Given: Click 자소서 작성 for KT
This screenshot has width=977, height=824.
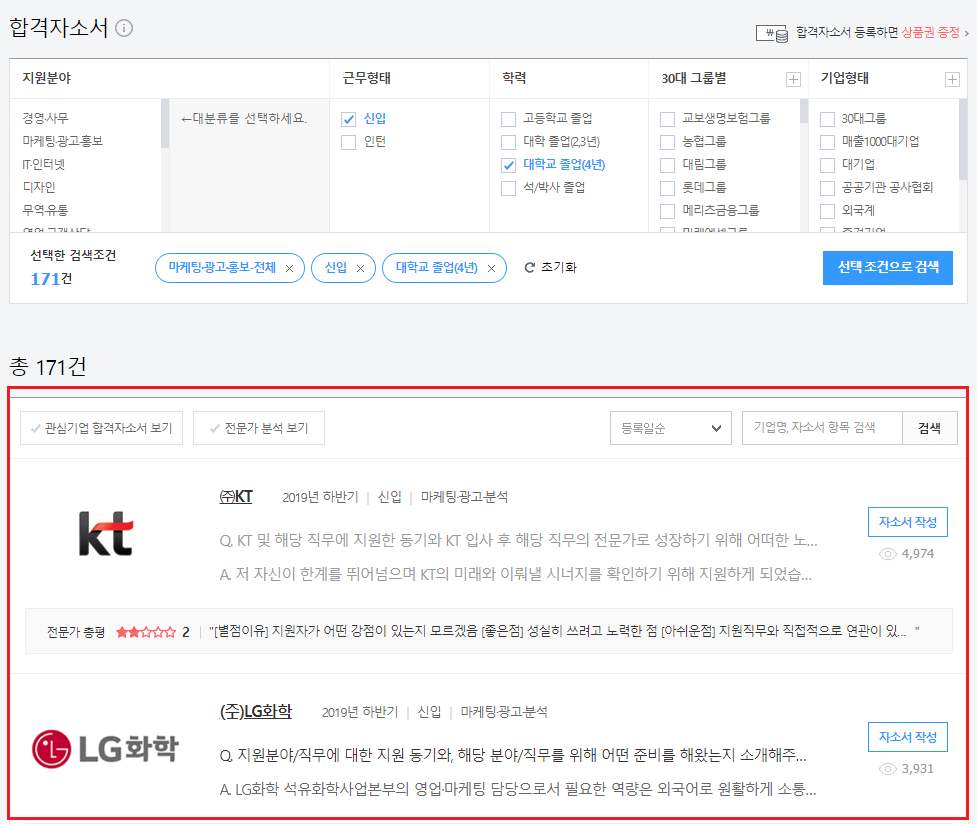Looking at the screenshot, I should coord(908,522).
